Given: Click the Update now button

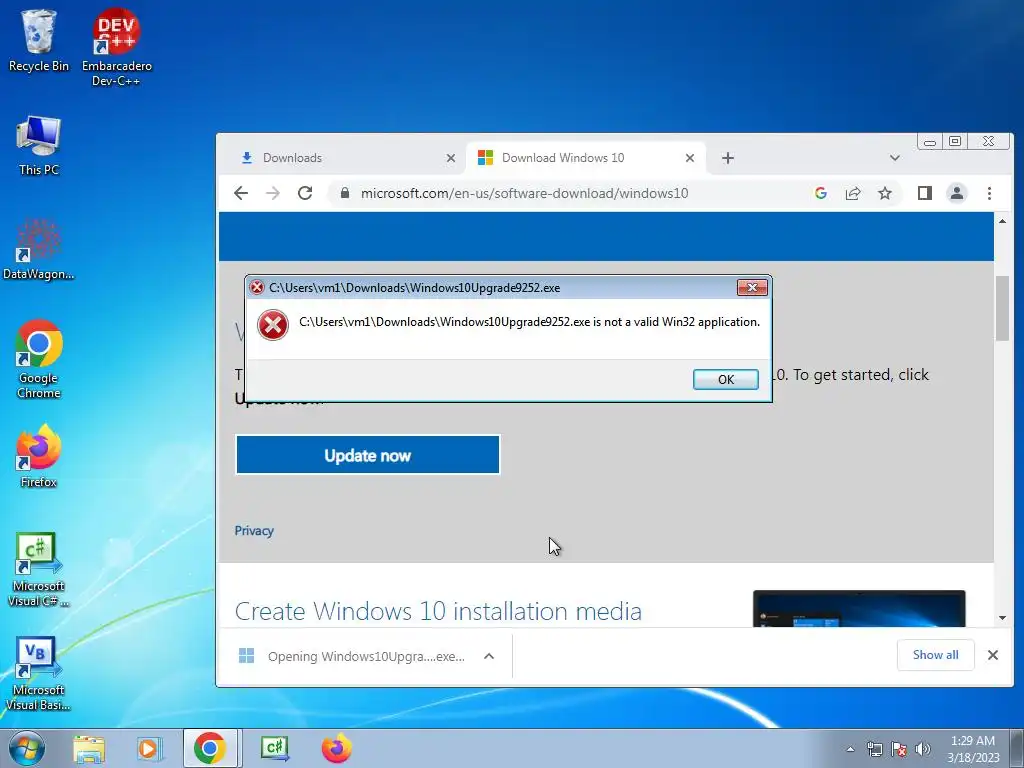Looking at the screenshot, I should [368, 455].
